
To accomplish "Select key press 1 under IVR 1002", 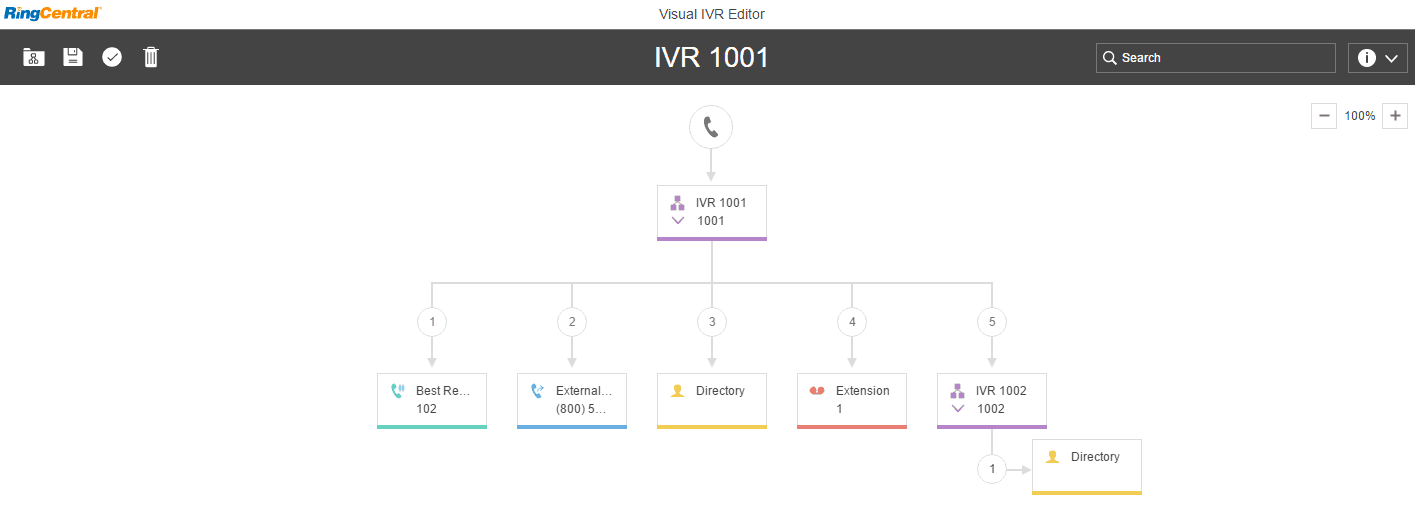I will coord(992,468).
